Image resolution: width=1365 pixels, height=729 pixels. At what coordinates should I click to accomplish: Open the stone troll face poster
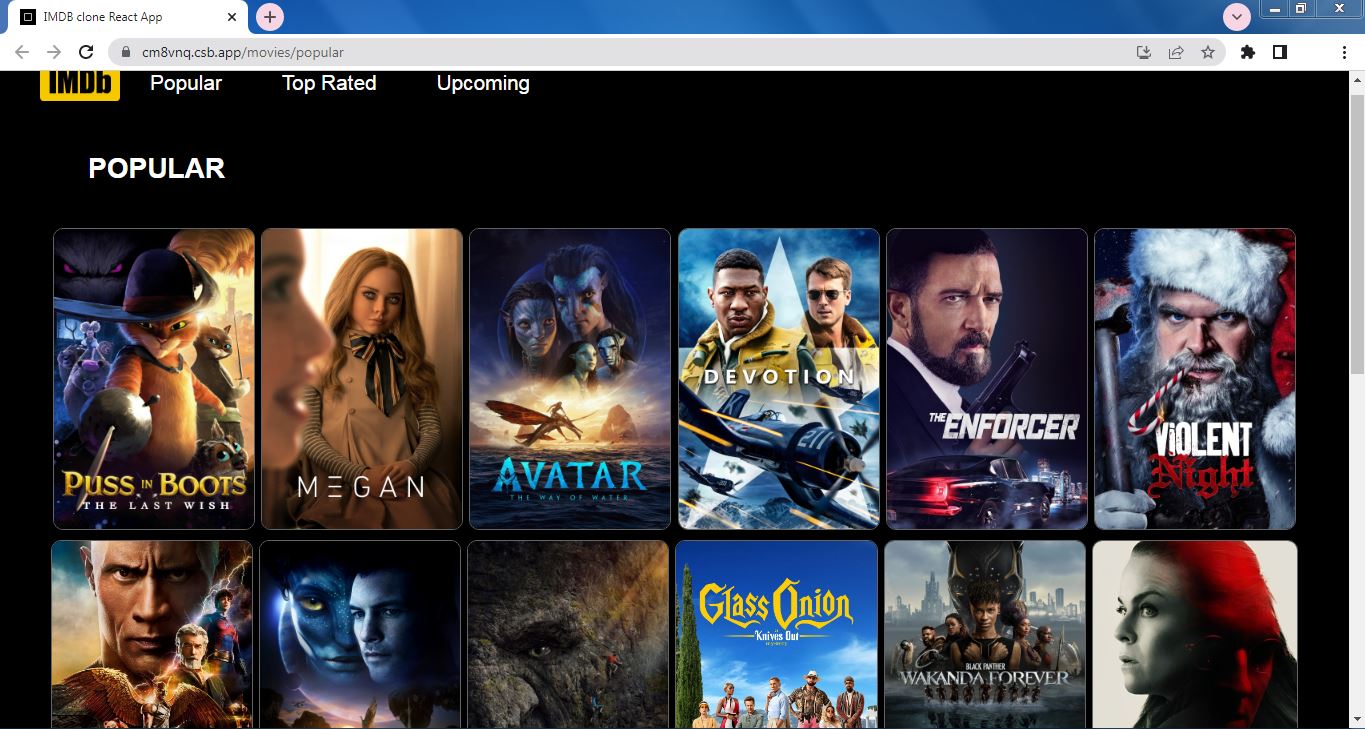(x=568, y=634)
